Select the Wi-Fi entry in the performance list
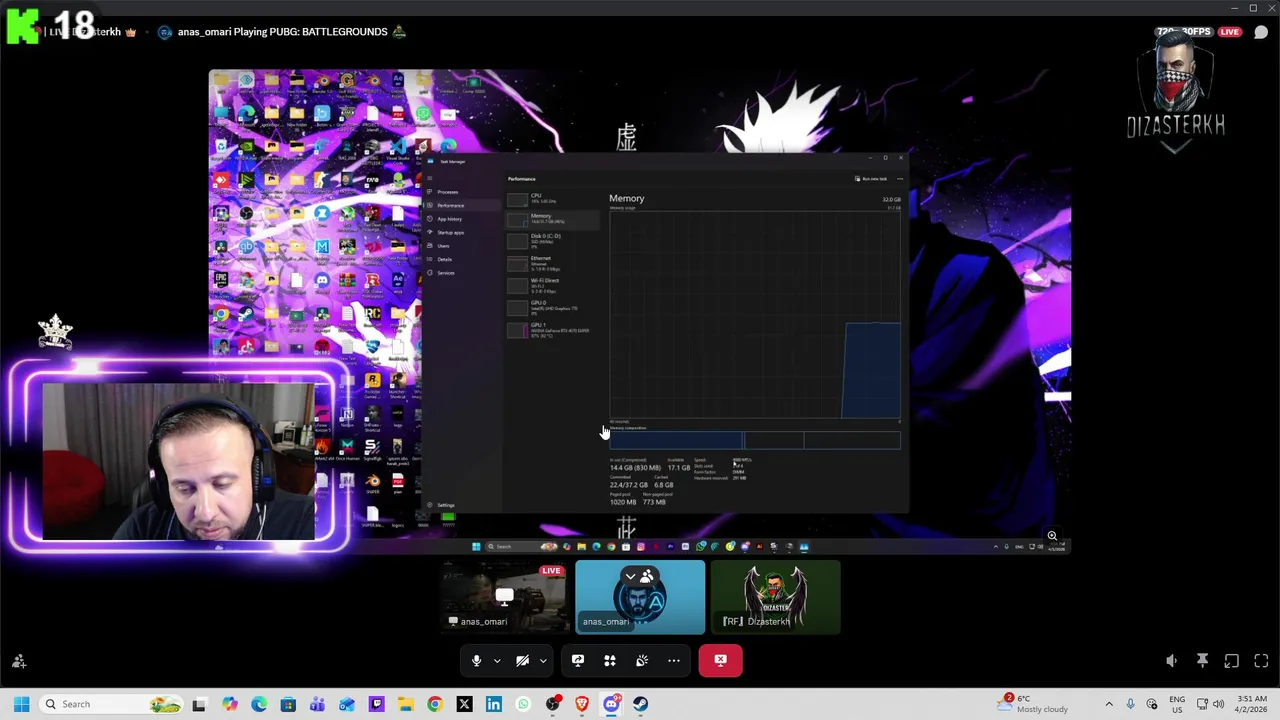This screenshot has height=720, width=1280. 552,285
